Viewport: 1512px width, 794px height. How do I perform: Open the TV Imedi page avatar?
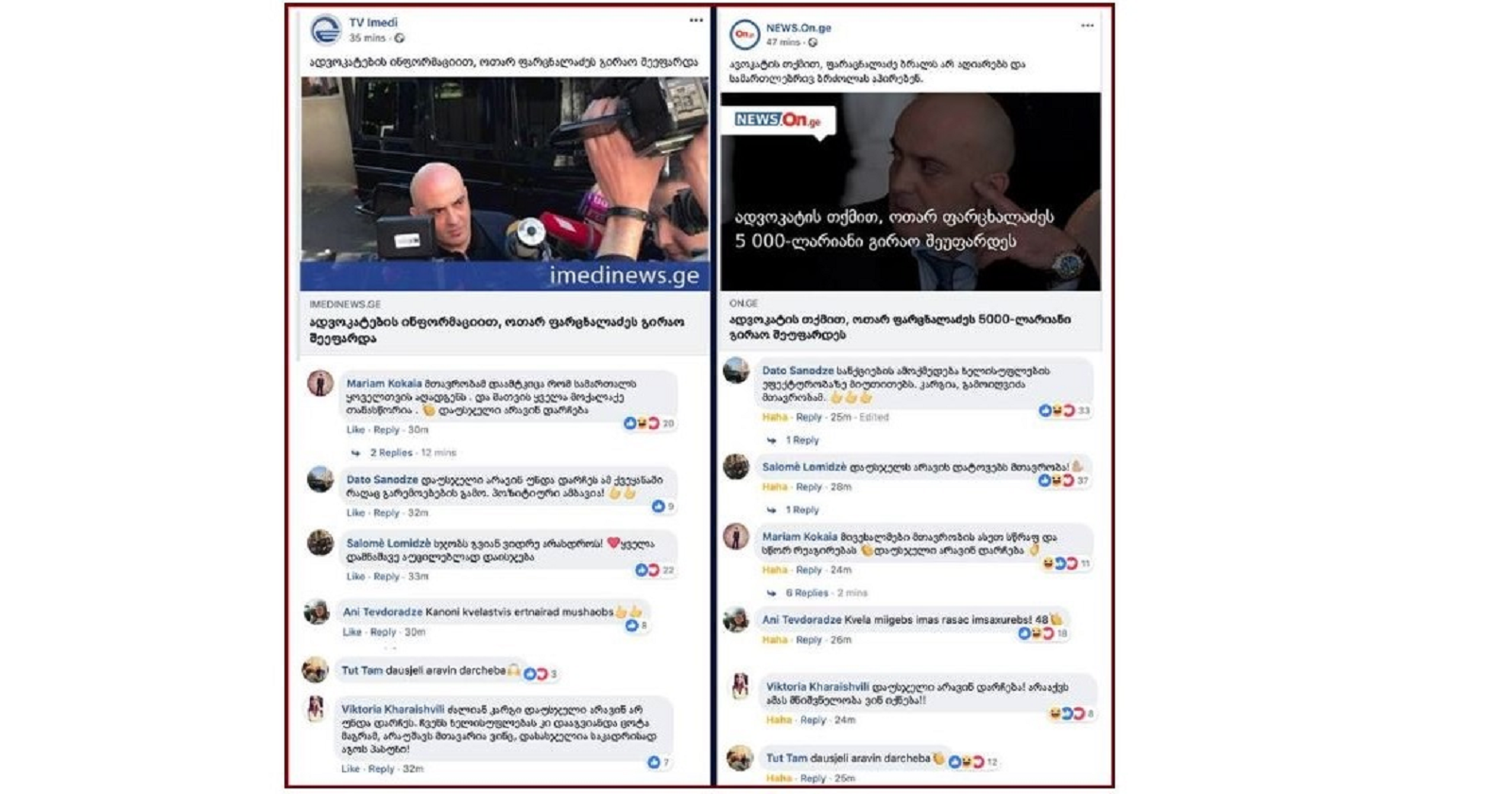pos(325,29)
